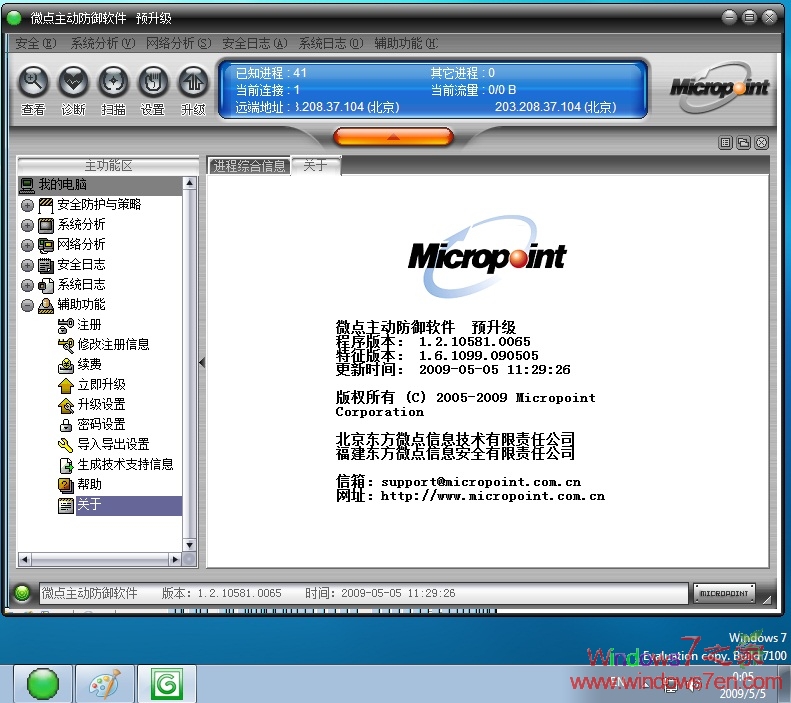Open the 系统分析(V) menu
791x703 pixels.
103,43
